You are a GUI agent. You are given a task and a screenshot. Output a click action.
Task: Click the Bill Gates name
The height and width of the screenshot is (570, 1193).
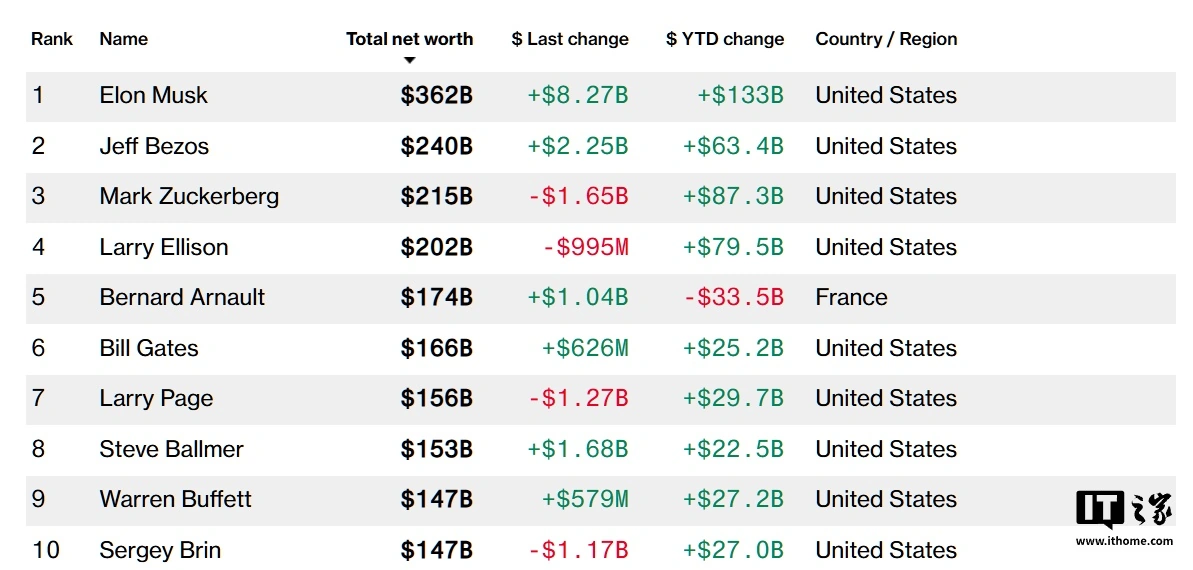point(149,348)
